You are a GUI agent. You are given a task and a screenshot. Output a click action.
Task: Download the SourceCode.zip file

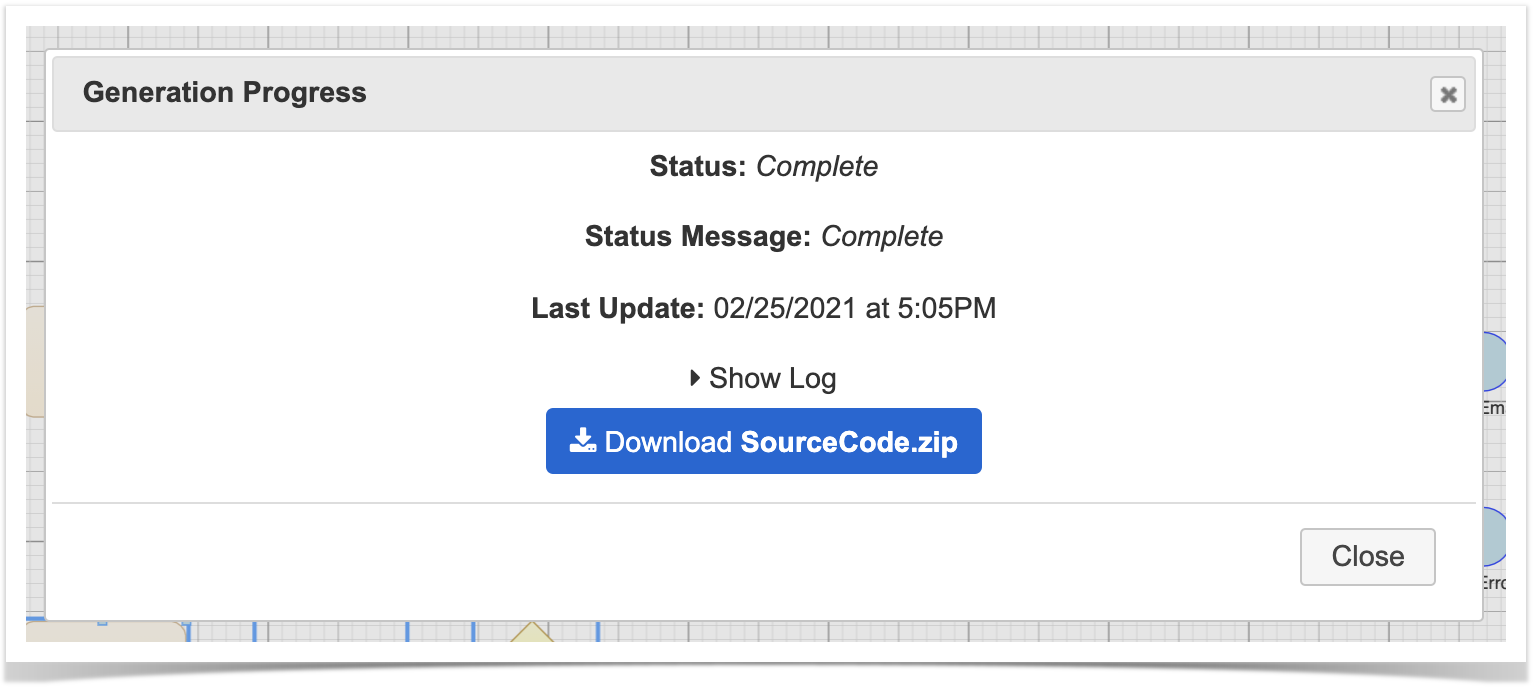click(x=763, y=441)
